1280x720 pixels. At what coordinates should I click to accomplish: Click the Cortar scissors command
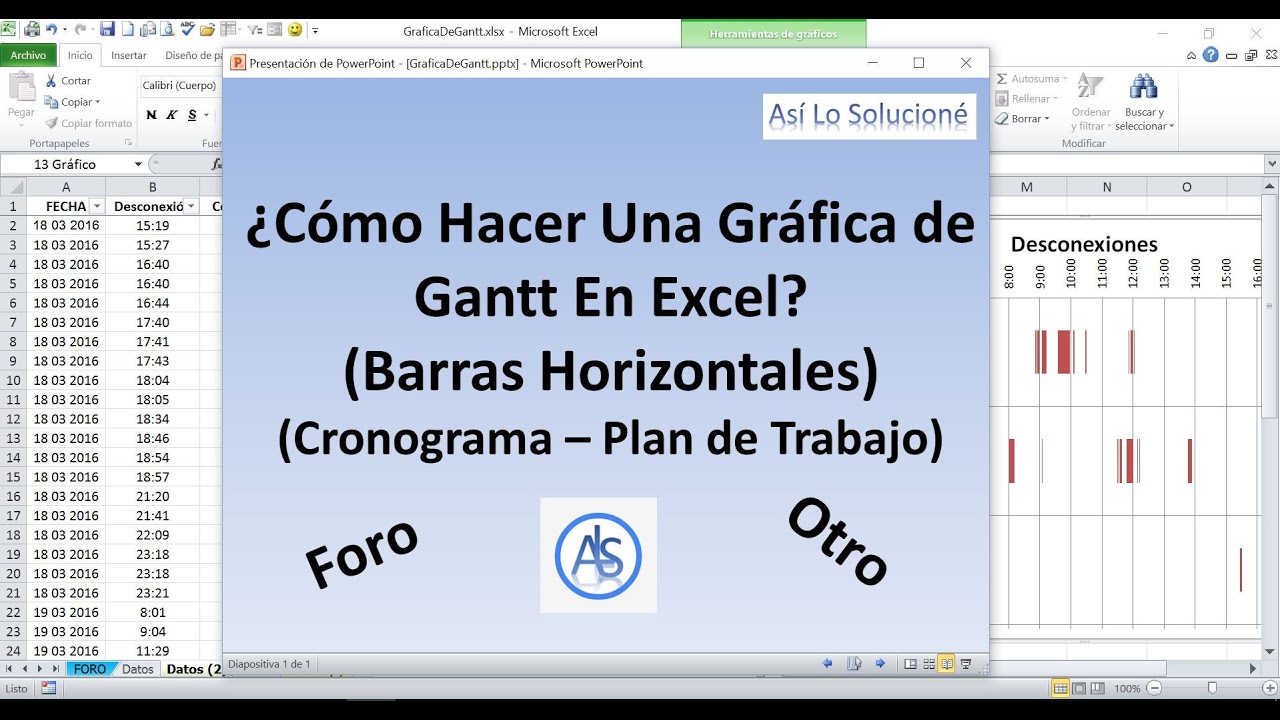(68, 80)
